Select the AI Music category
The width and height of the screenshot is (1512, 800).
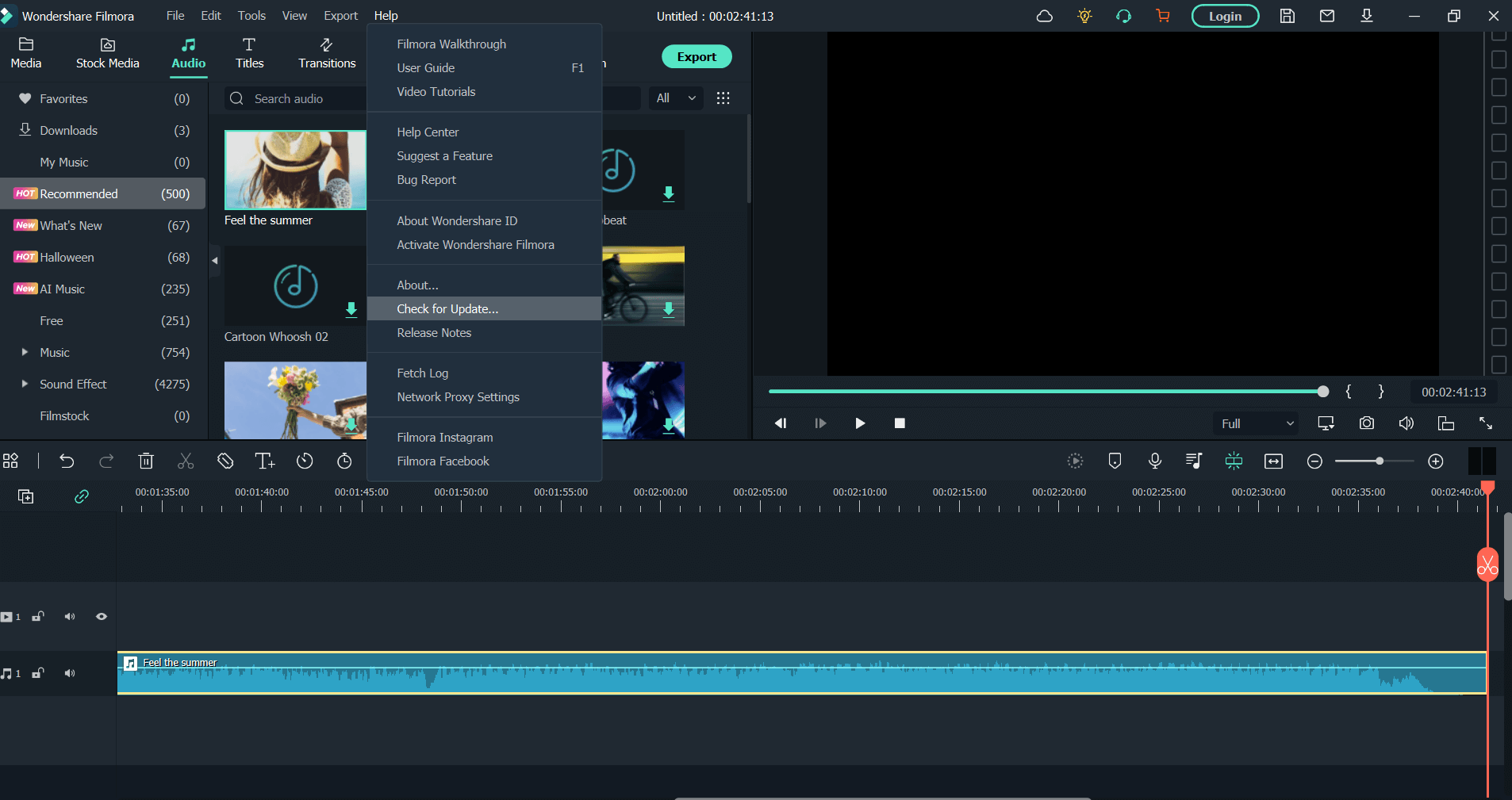[102, 289]
